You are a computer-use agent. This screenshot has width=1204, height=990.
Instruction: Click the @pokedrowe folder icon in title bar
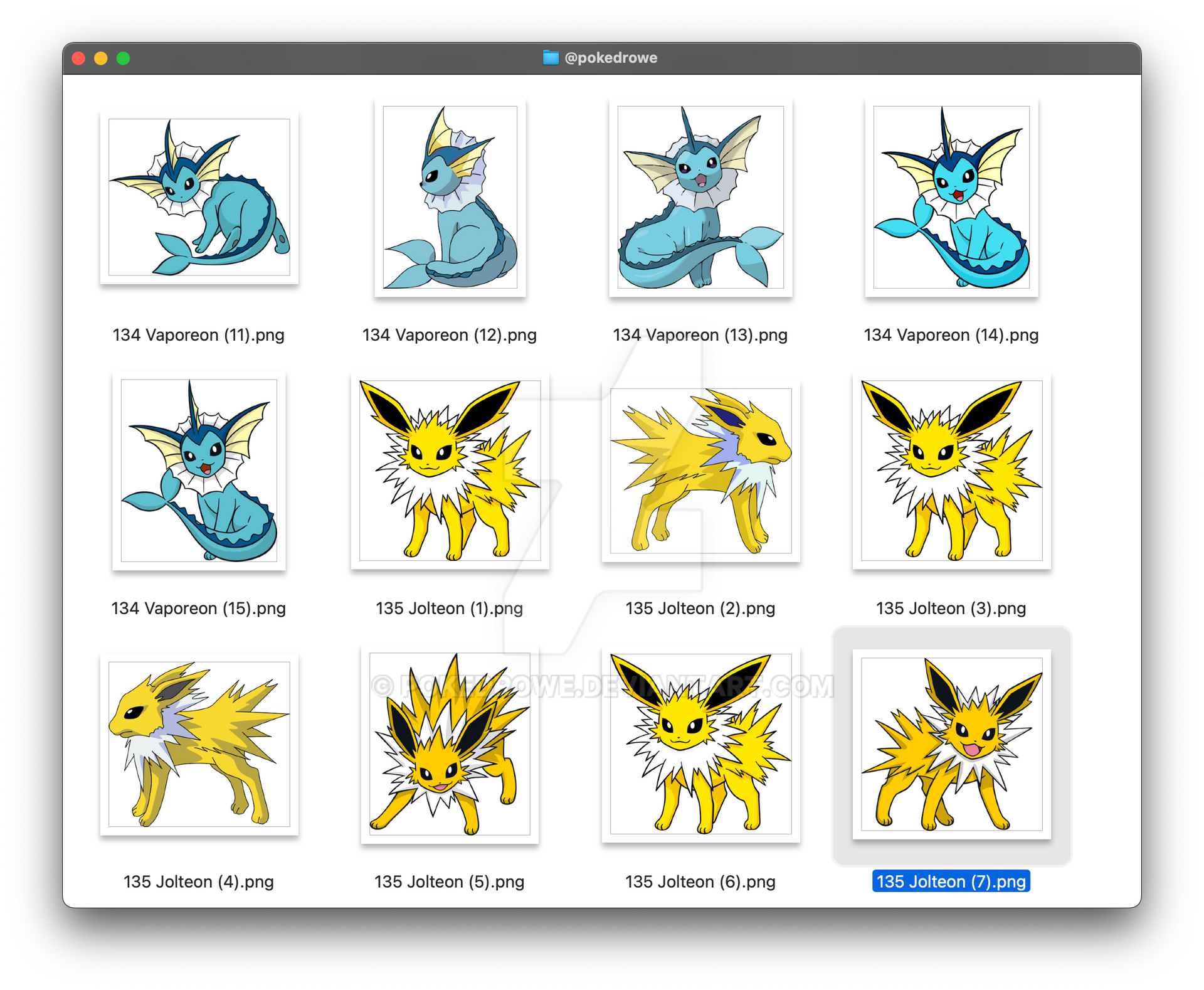(x=551, y=58)
